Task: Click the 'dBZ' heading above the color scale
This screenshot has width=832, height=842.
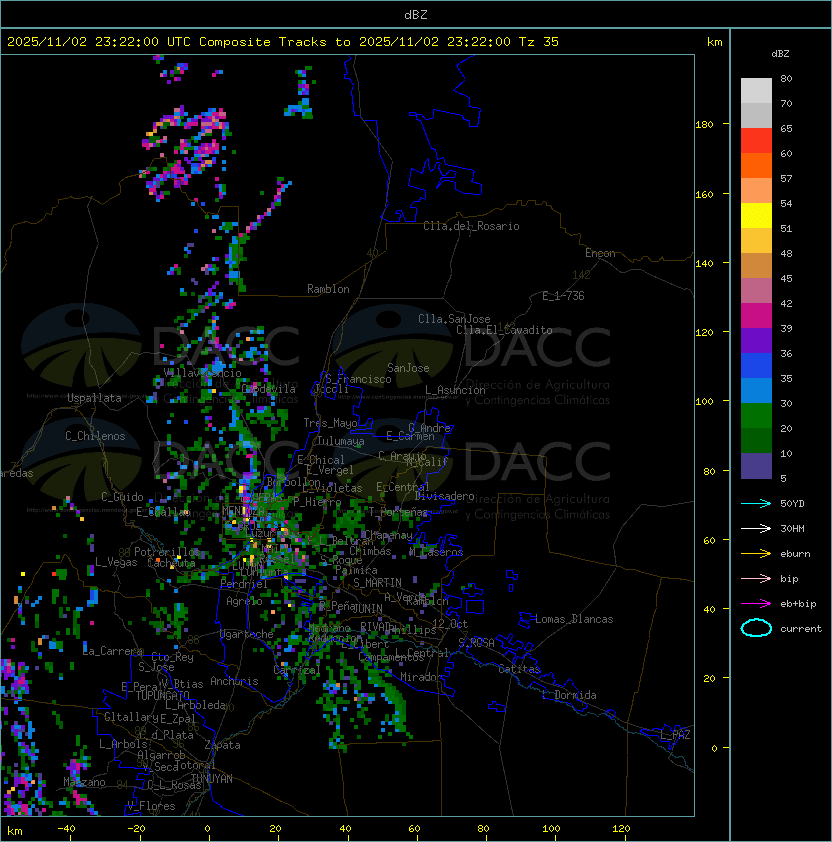Action: tap(780, 54)
